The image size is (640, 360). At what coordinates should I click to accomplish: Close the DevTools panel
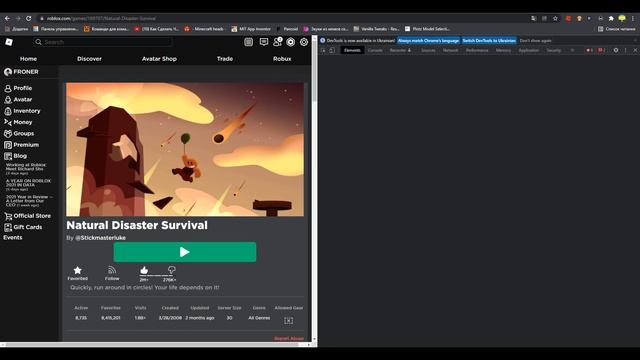(635, 50)
